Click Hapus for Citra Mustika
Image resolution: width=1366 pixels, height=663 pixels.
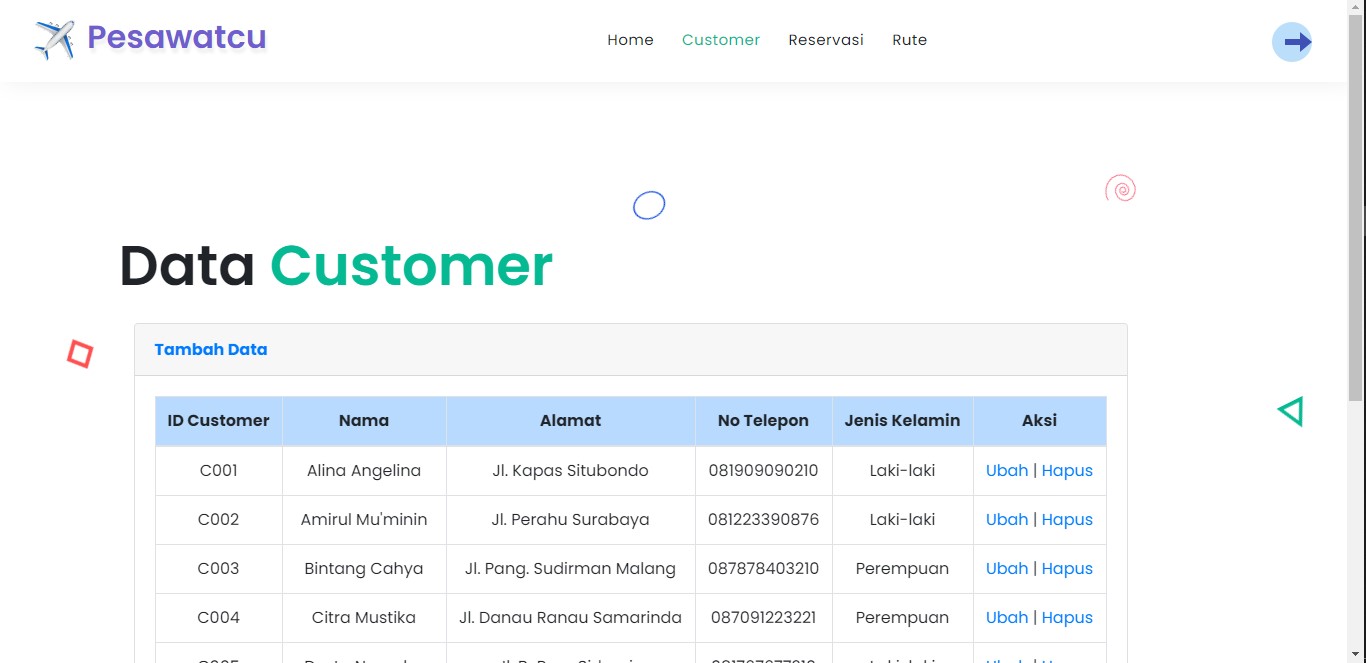[x=1067, y=618]
